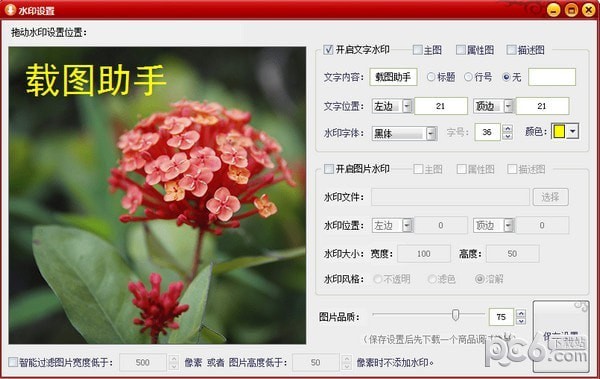The height and width of the screenshot is (379, 600).
Task: Decrease image quality with down arrow
Action: click(521, 321)
